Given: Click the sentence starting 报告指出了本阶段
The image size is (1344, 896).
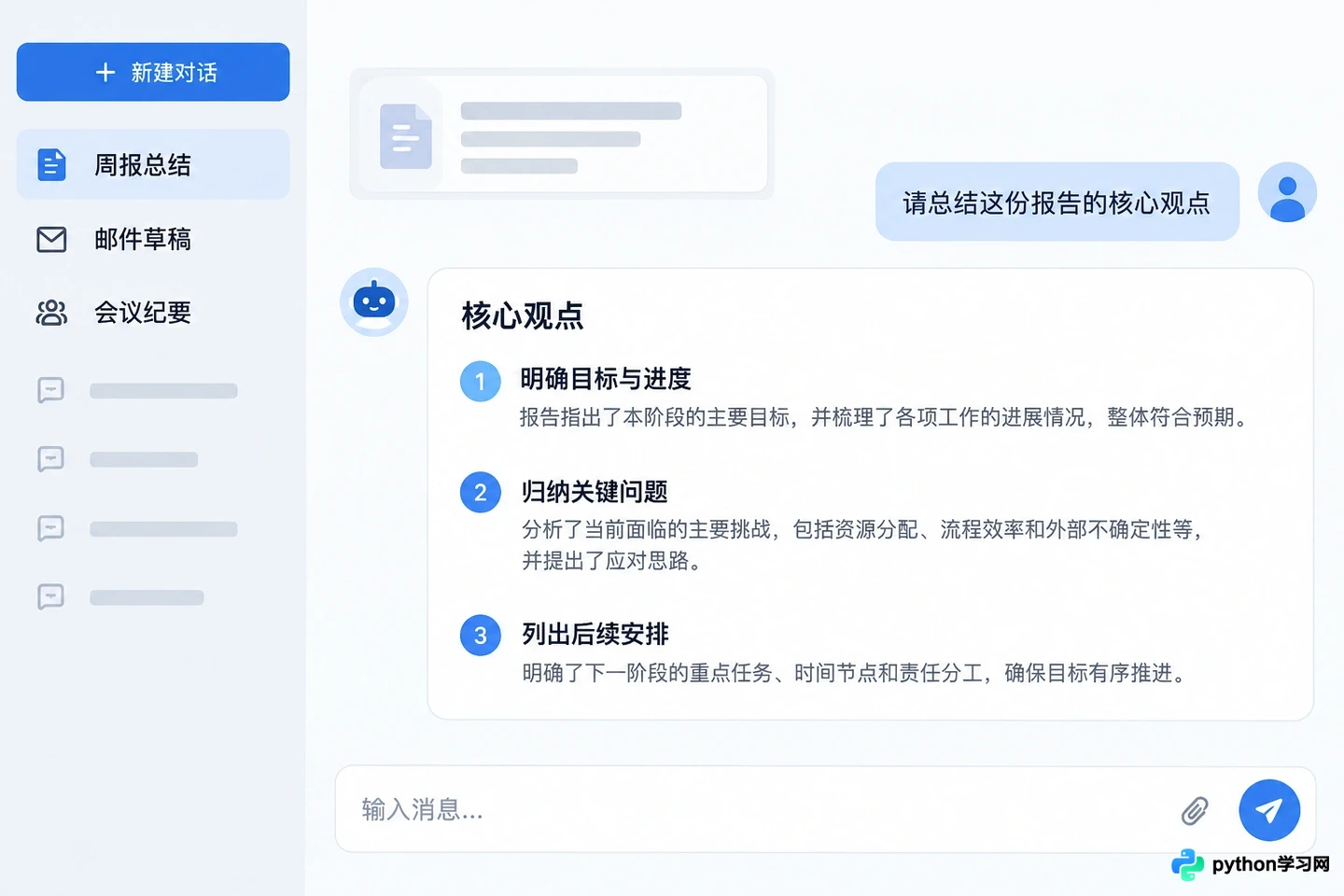Looking at the screenshot, I should coord(884,417).
